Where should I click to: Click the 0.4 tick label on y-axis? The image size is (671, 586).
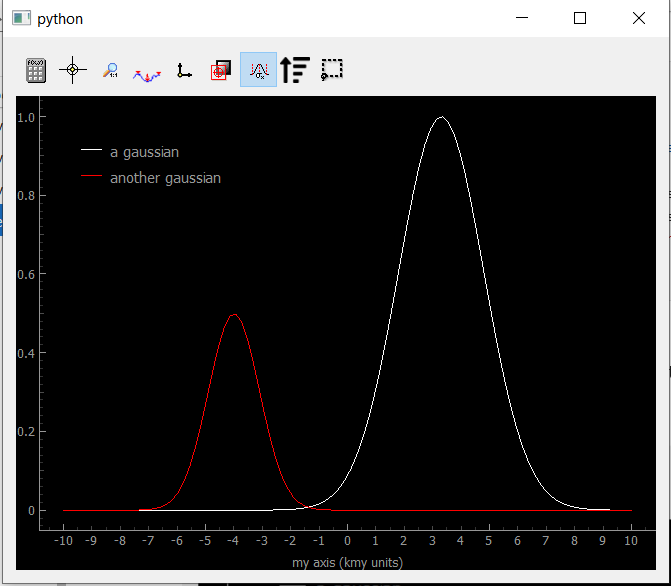[26, 354]
